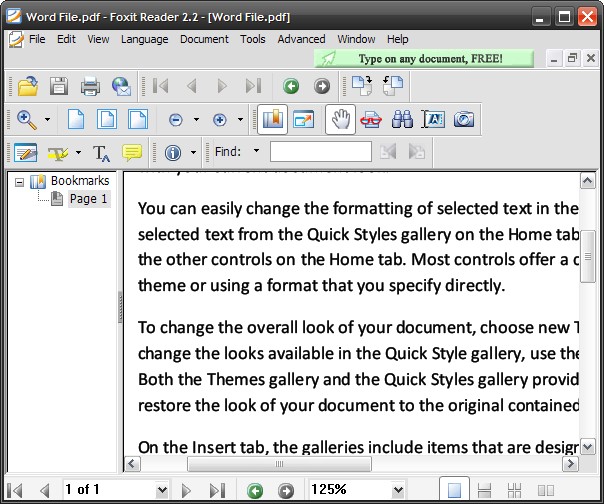Toggle the bookmarks navigation panel icon
This screenshot has width=604, height=504.
pyautogui.click(x=272, y=119)
